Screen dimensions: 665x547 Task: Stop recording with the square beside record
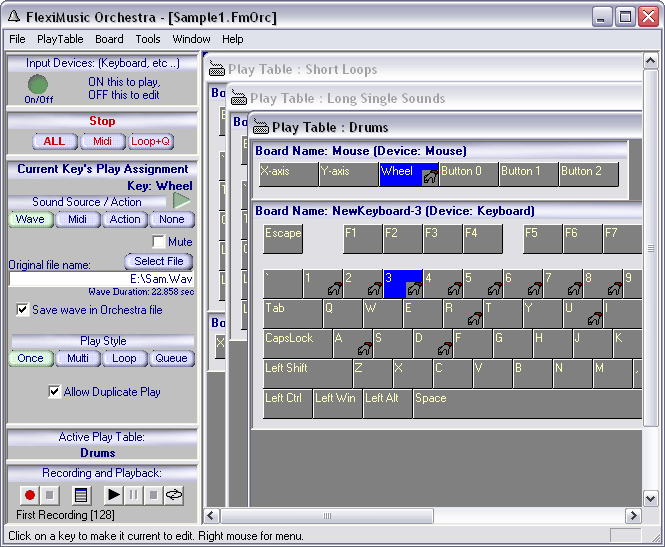point(49,495)
